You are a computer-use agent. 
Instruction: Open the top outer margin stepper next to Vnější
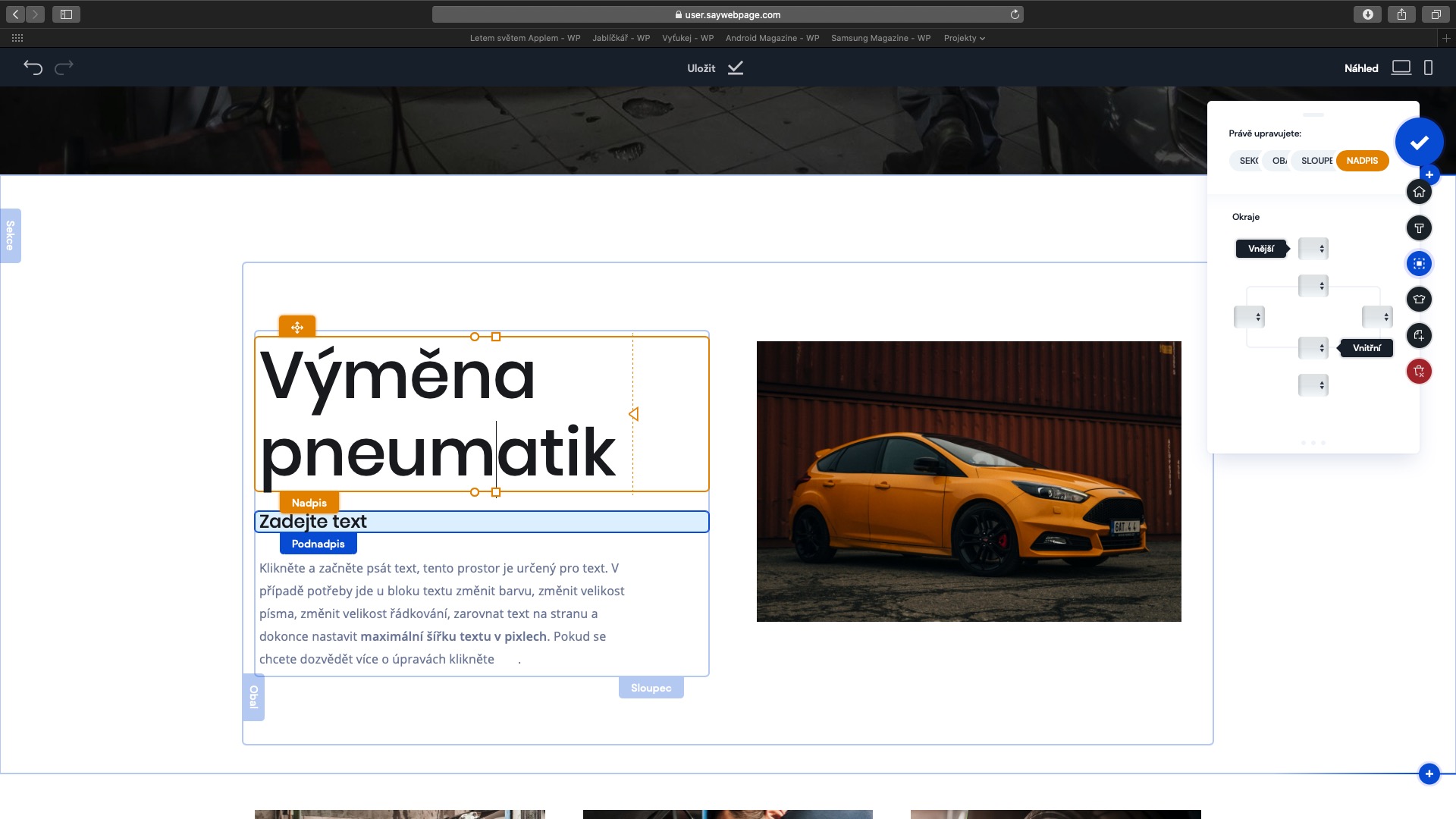1313,249
